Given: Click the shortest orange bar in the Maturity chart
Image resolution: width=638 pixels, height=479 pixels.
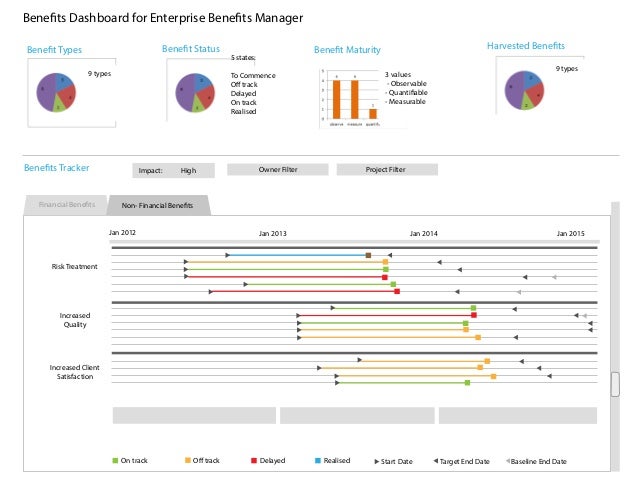Looking at the screenshot, I should (373, 114).
